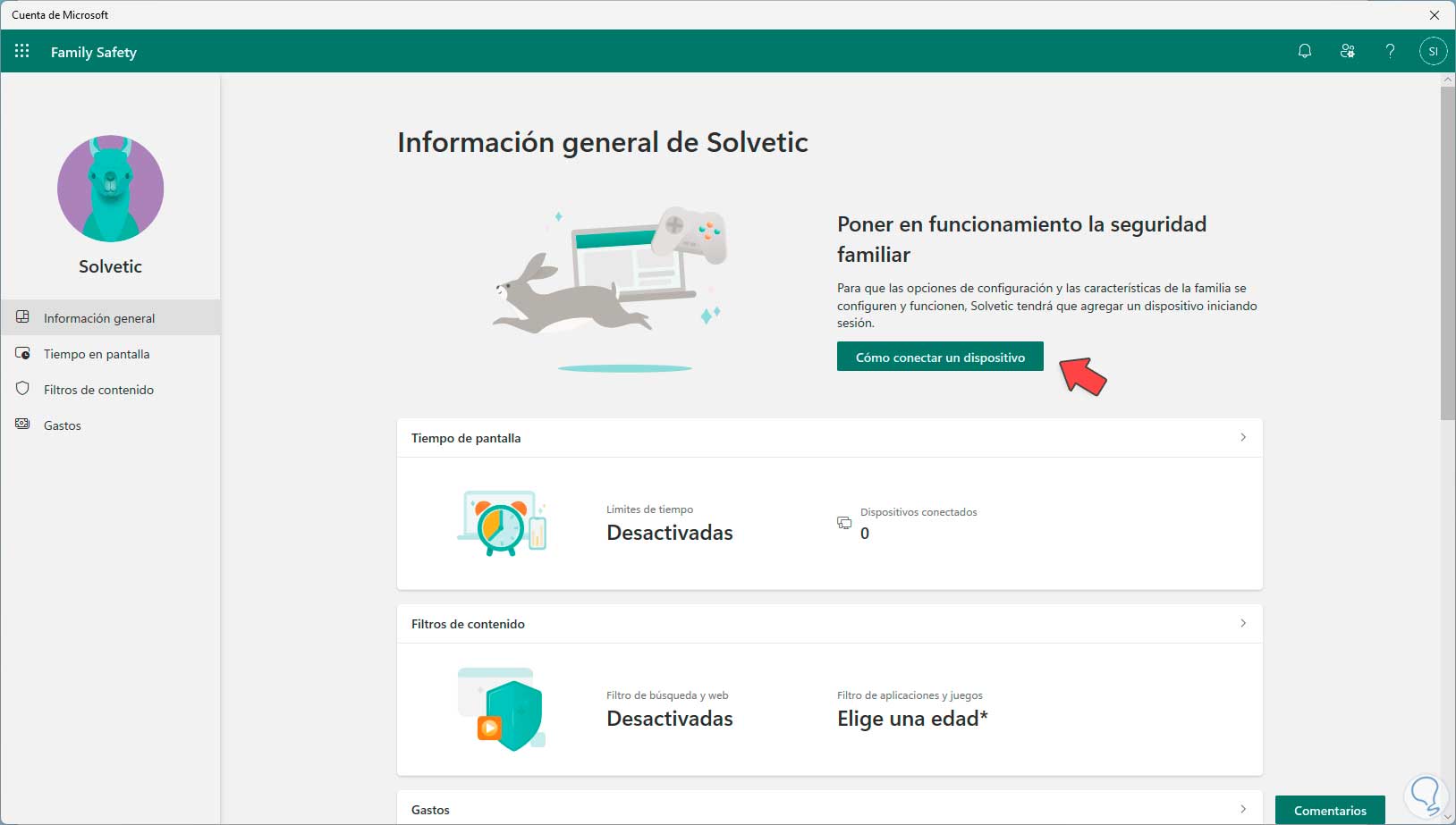
Task: Open Filtros de contenido in sidebar
Action: (x=110, y=389)
